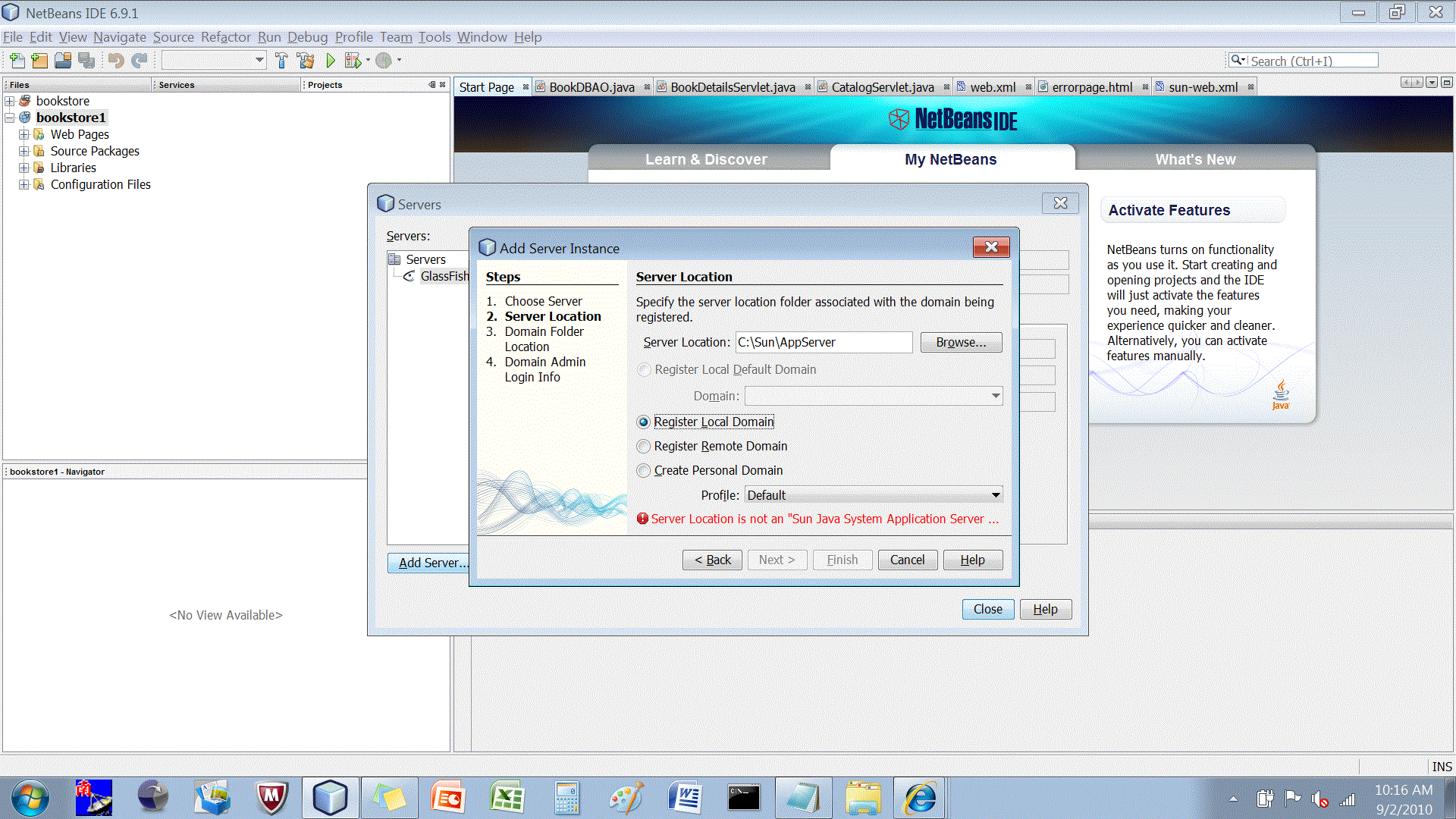Choose the Create Personal Domain radio button
Viewport: 1456px width, 819px height.
[644, 471]
